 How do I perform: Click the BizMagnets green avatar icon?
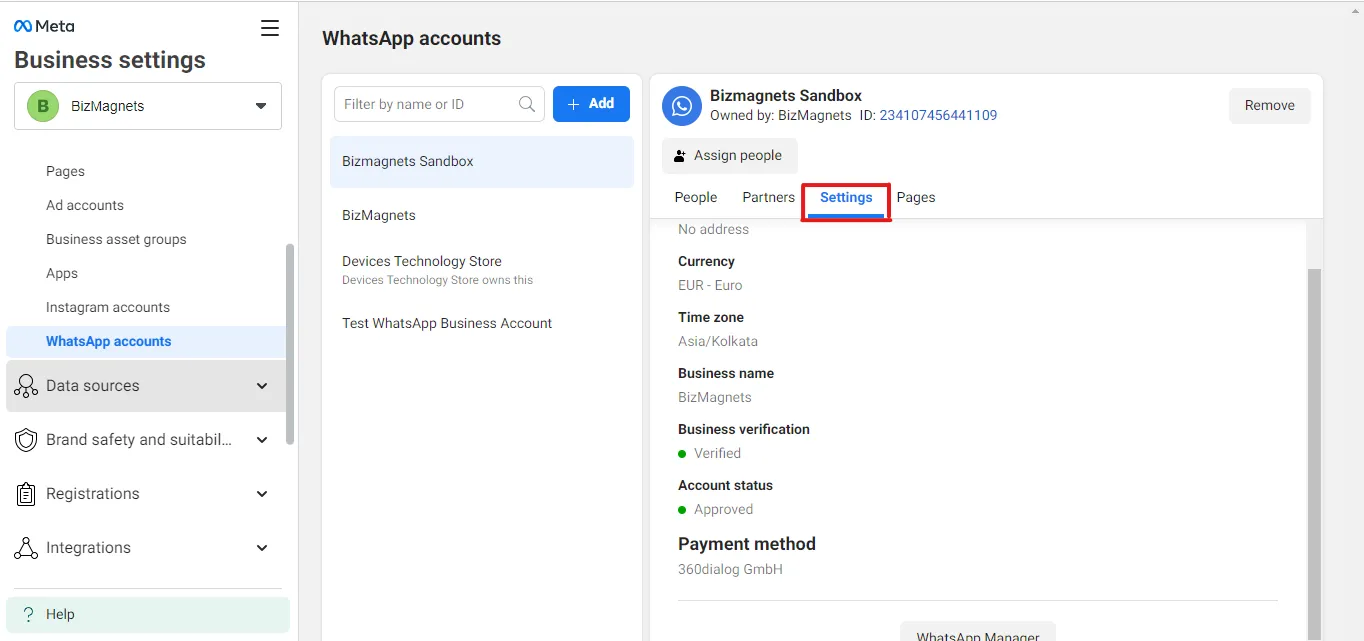pyautogui.click(x=42, y=106)
